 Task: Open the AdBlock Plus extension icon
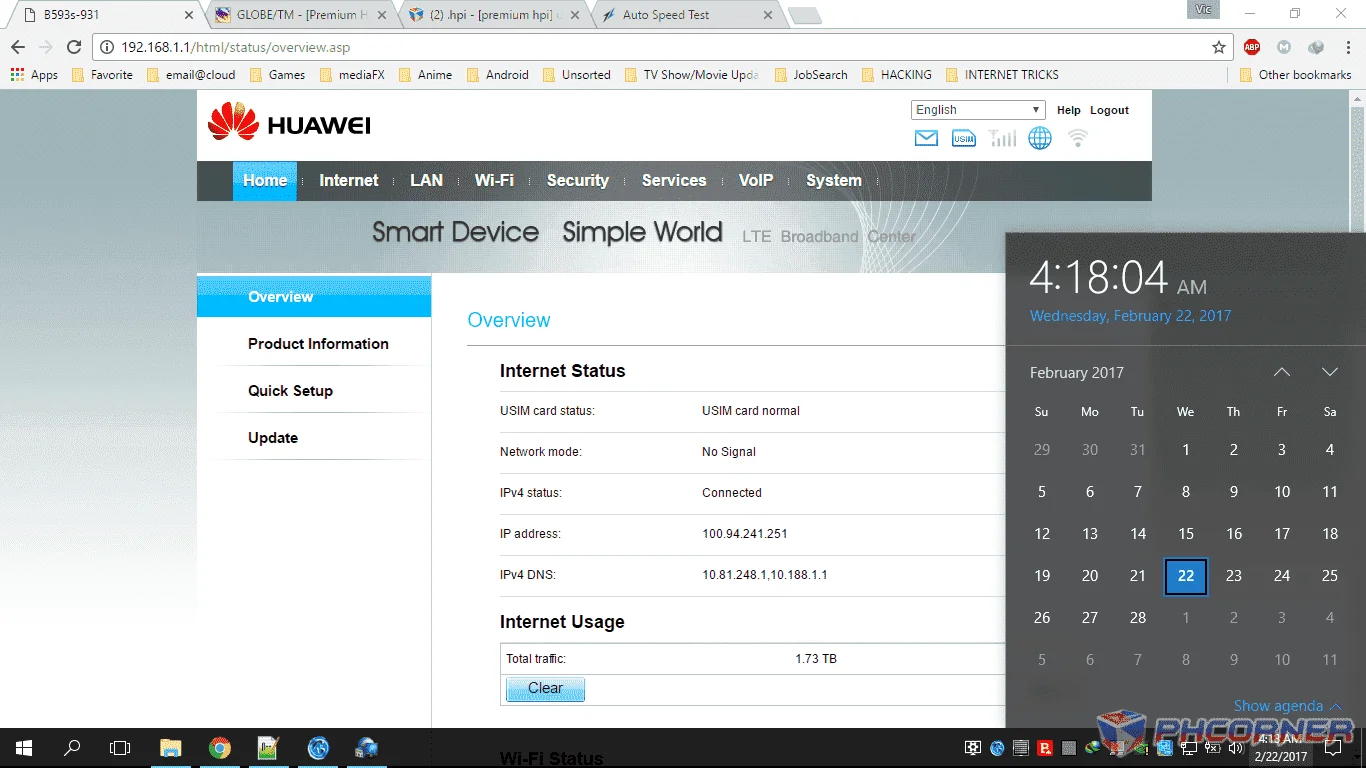coord(1252,47)
